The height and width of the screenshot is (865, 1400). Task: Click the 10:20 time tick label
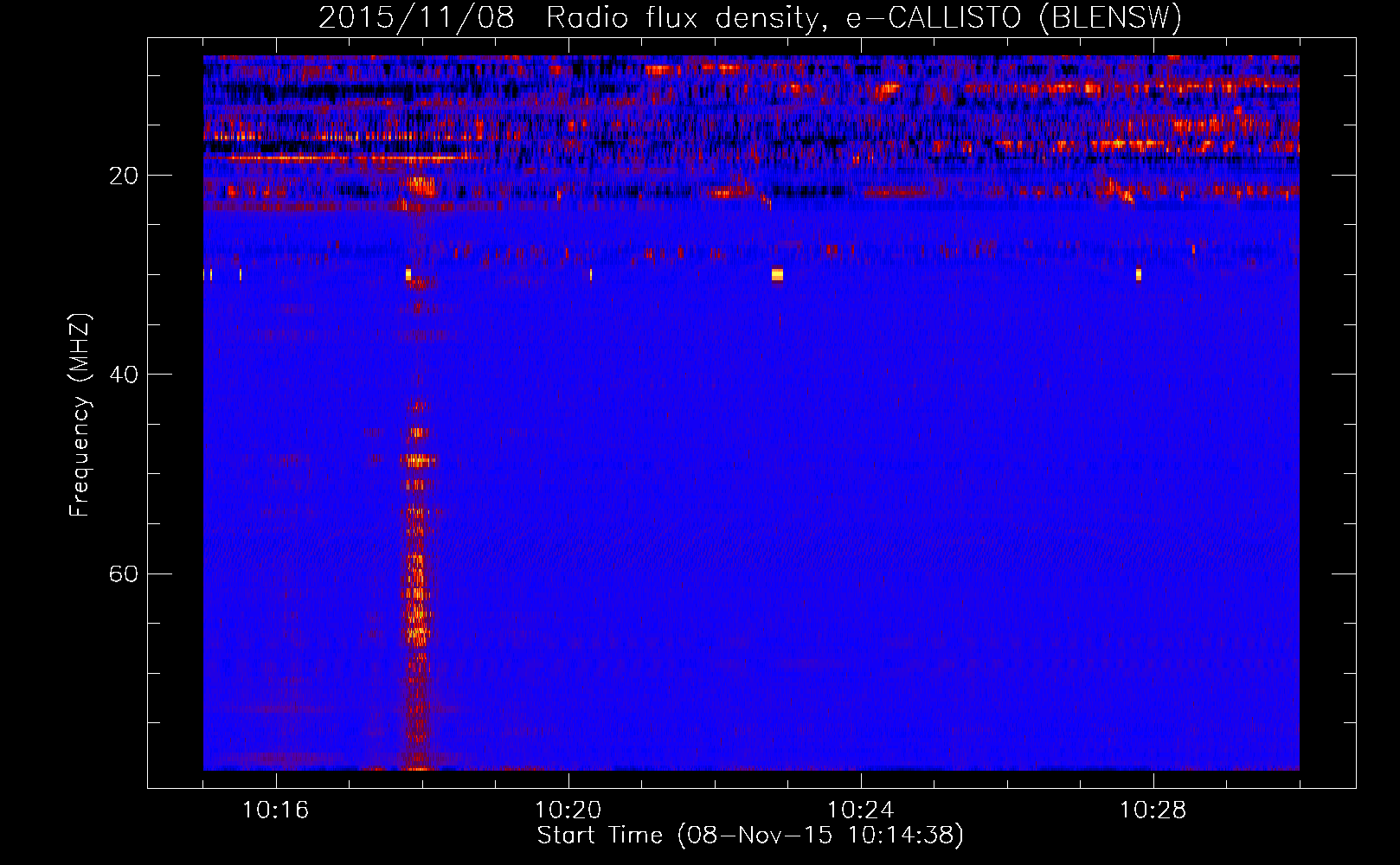tap(568, 811)
